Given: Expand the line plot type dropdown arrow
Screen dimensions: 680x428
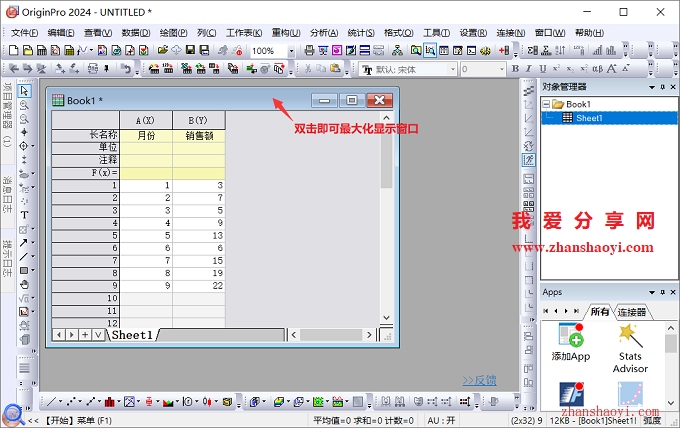Looking at the screenshot, I should (x=60, y=402).
